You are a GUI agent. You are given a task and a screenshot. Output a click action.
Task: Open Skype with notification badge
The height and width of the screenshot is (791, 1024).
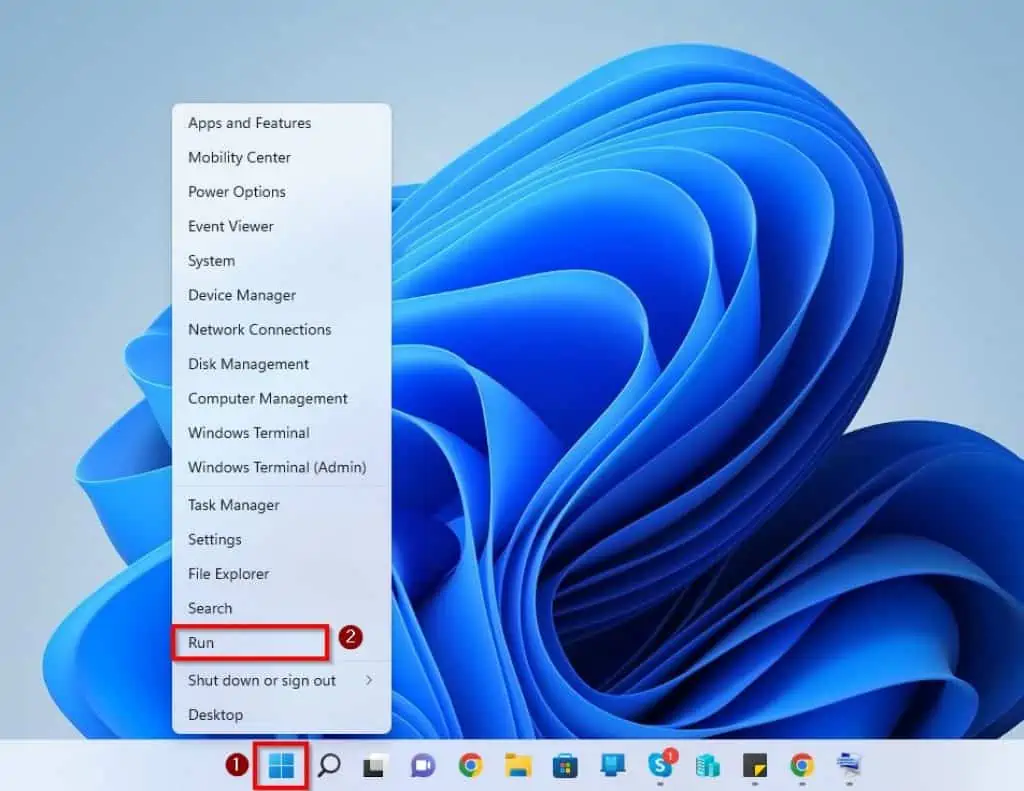point(660,766)
